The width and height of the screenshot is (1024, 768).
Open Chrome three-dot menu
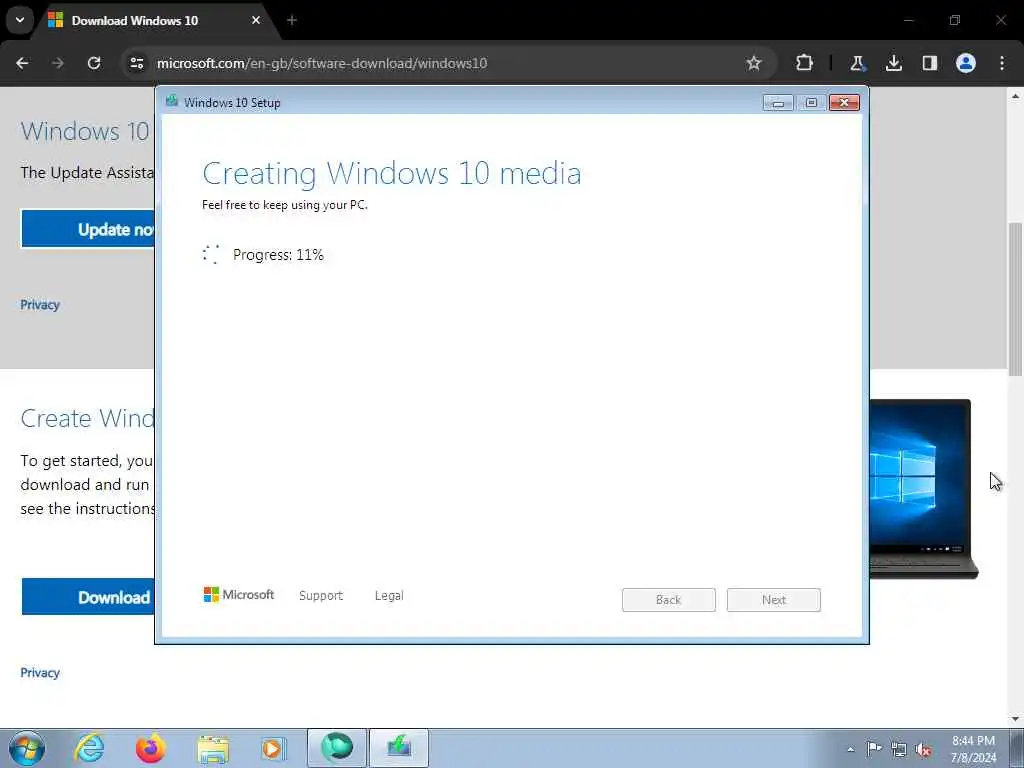click(x=1002, y=63)
